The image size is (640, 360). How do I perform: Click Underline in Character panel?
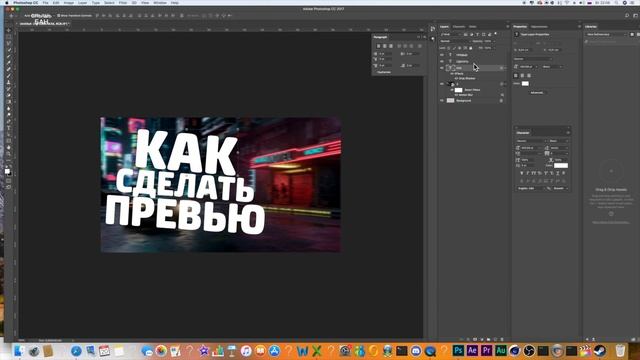(558, 173)
